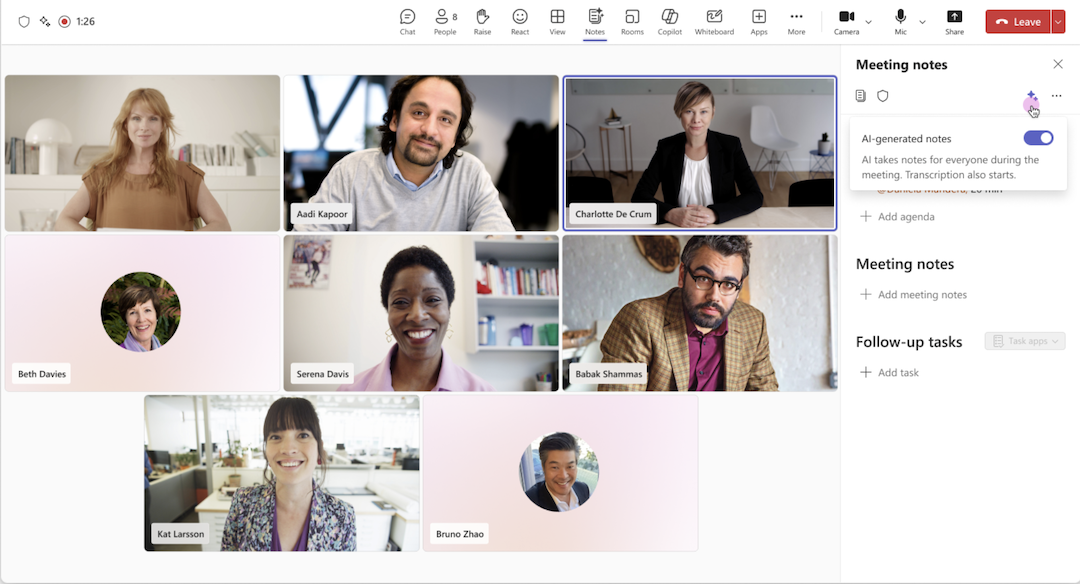Open the React emoji menu
1080x584 pixels.
click(520, 21)
